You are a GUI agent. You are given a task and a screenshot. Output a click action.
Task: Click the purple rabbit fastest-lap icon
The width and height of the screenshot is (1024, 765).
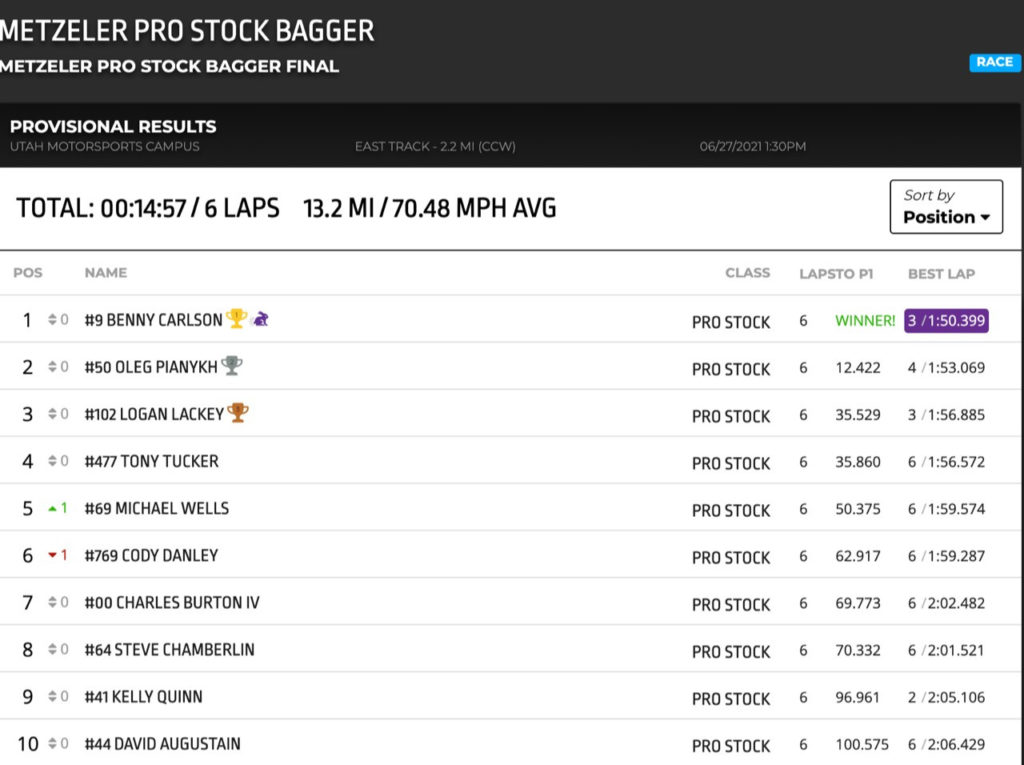pyautogui.click(x=260, y=319)
